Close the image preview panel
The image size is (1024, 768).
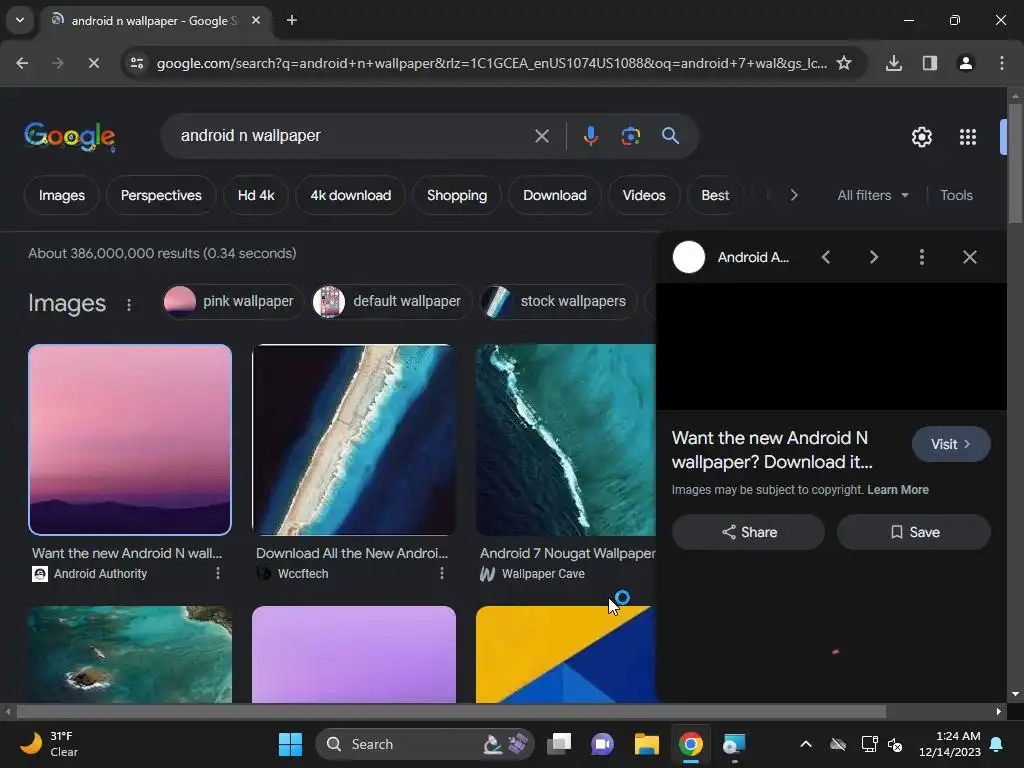click(x=970, y=257)
